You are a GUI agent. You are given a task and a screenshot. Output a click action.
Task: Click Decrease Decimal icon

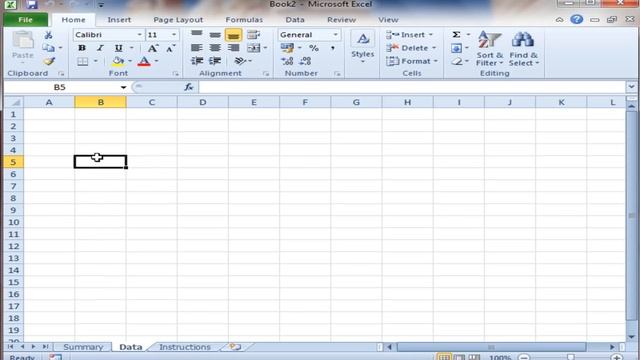(305, 61)
